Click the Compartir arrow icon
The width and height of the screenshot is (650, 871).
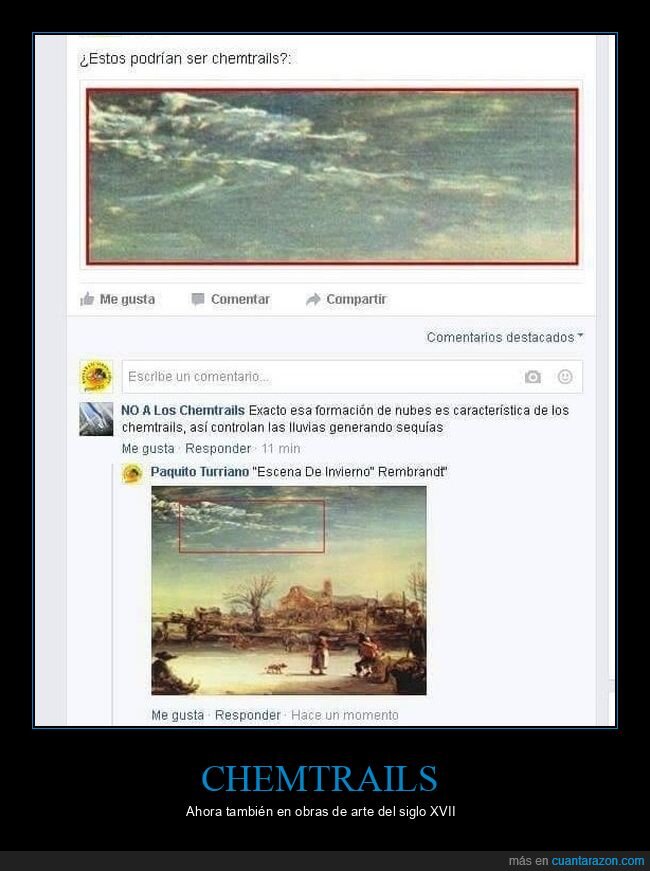[313, 299]
